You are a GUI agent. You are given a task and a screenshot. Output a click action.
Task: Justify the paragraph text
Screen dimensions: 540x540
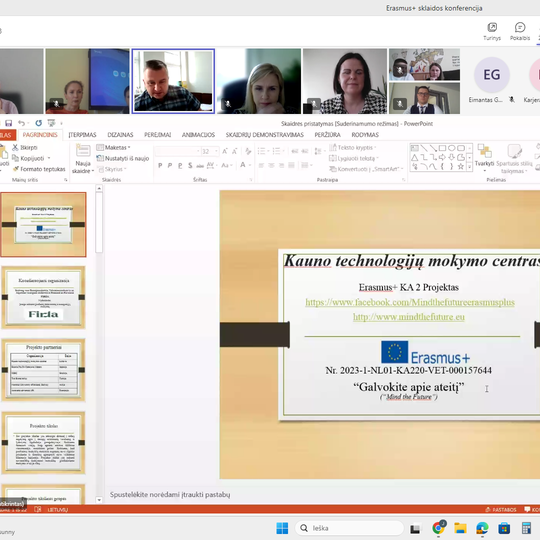pyautogui.click(x=291, y=166)
